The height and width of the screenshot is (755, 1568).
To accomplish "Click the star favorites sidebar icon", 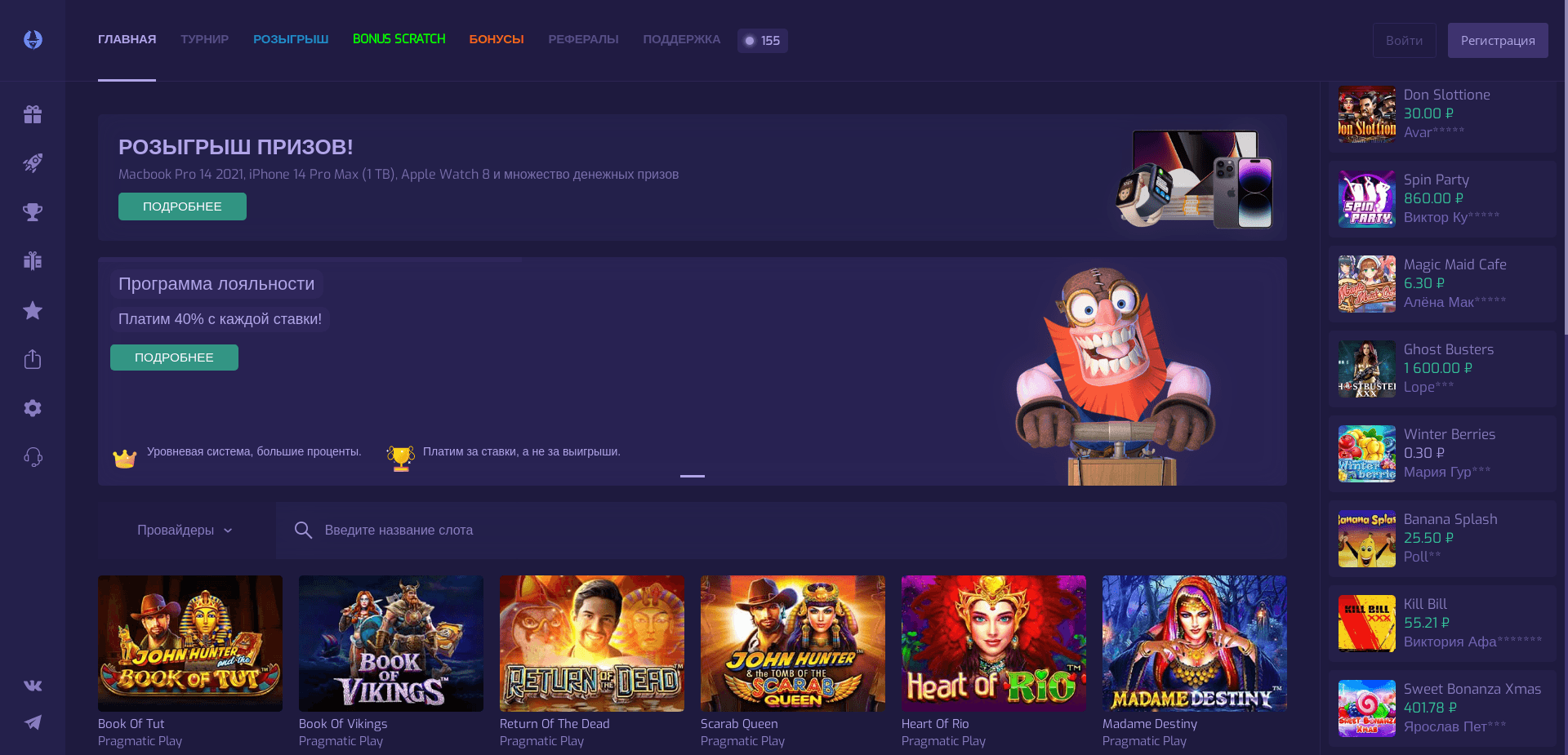I will (x=33, y=310).
